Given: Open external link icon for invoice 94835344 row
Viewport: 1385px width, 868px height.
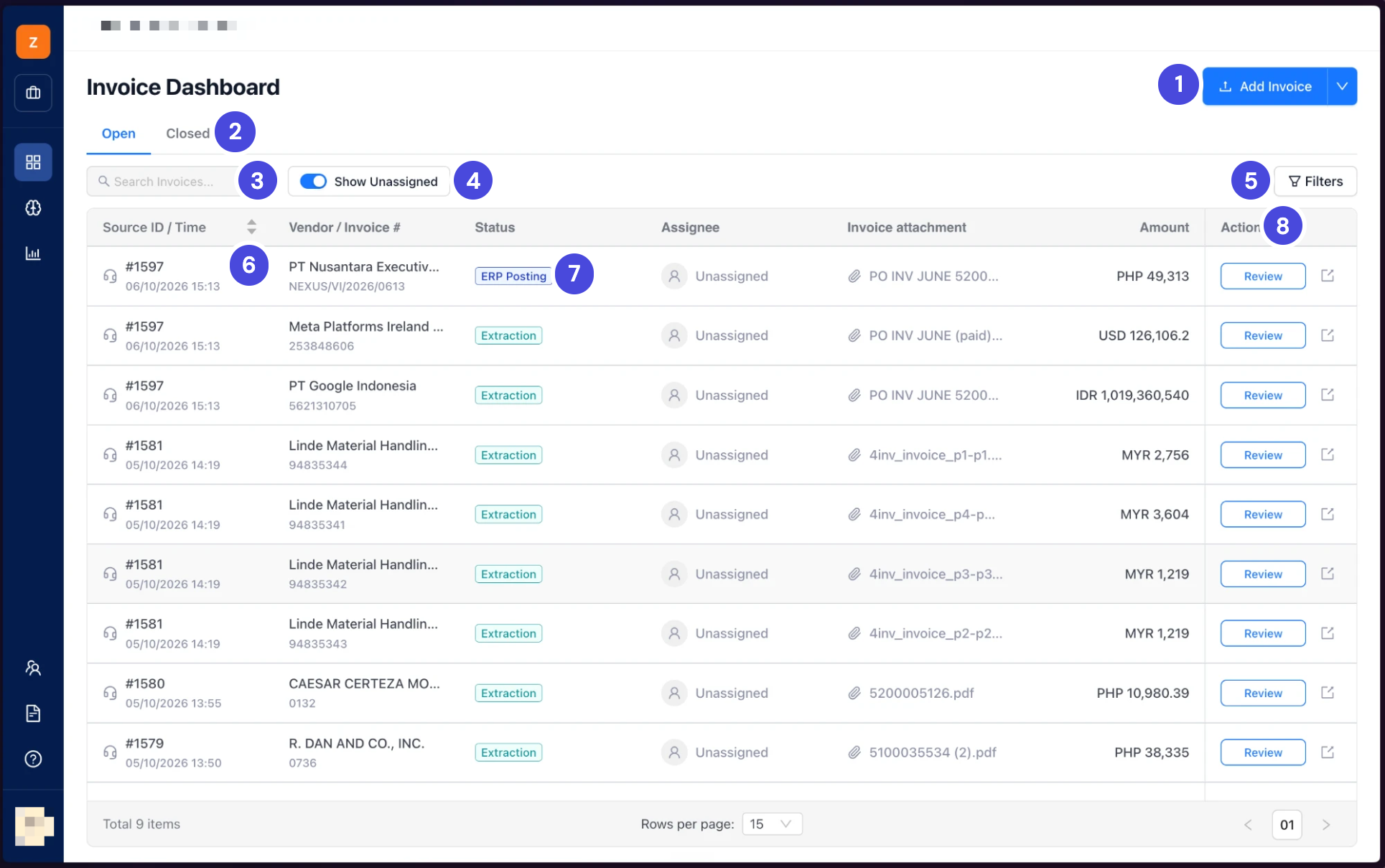Looking at the screenshot, I should (x=1328, y=454).
